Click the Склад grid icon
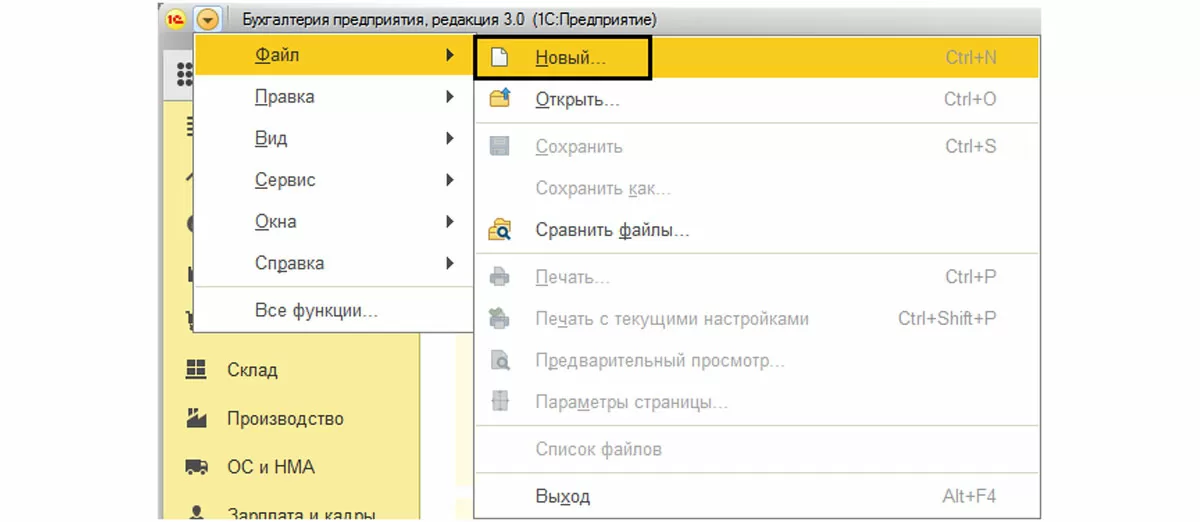 click(x=195, y=369)
